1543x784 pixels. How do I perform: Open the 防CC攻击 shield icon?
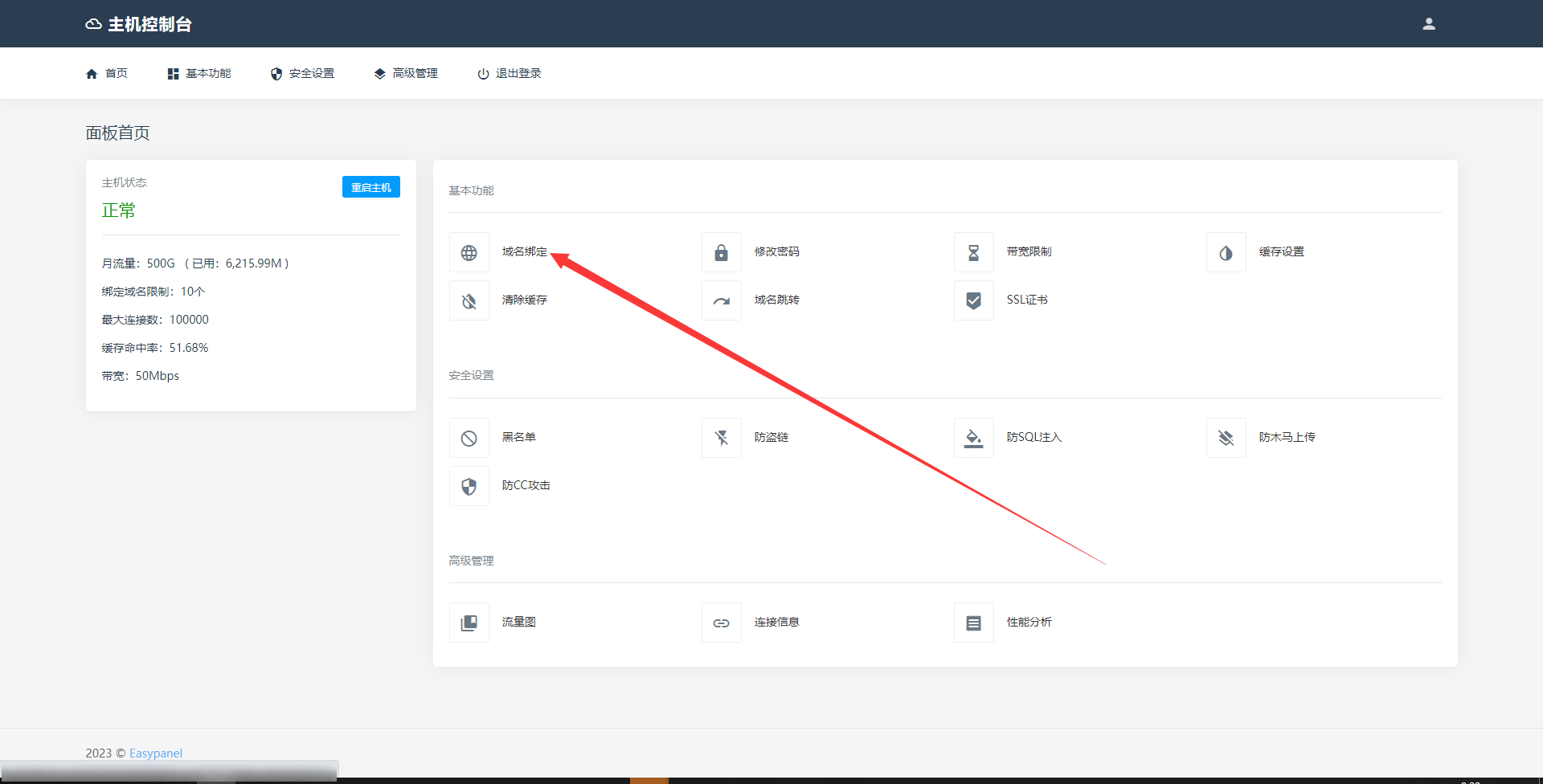point(469,486)
